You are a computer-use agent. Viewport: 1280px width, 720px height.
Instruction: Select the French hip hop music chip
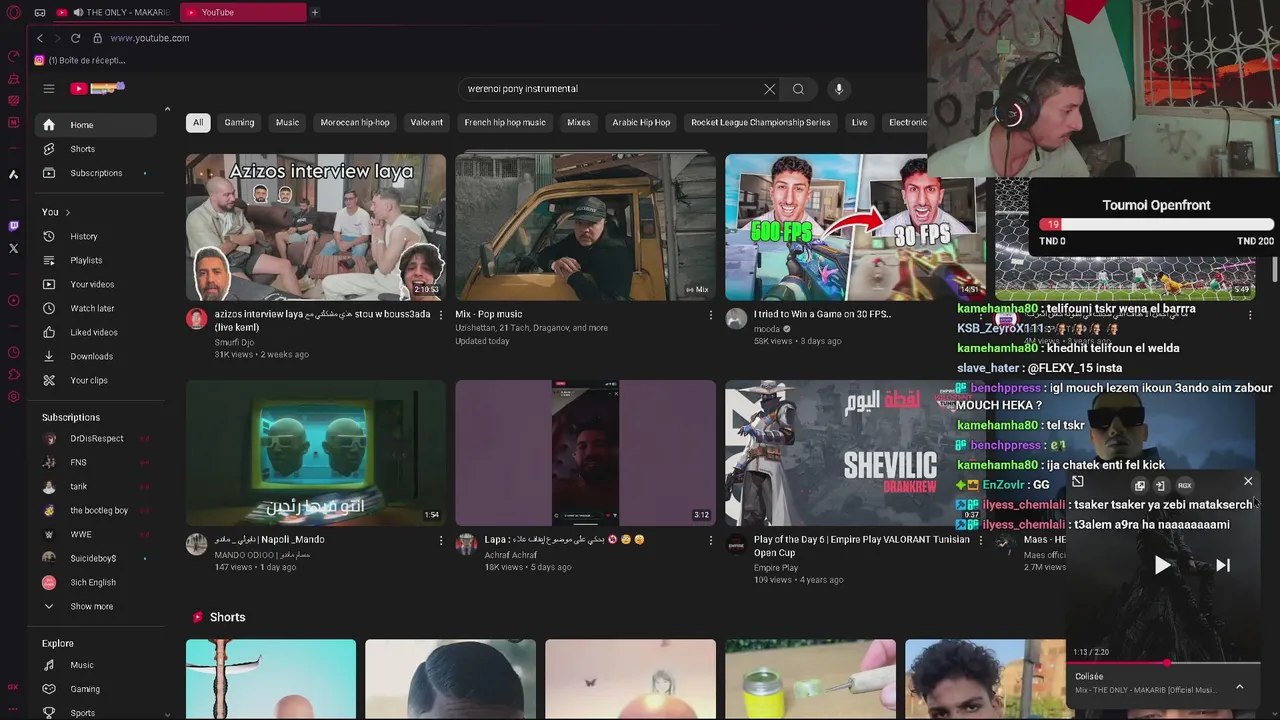(505, 122)
